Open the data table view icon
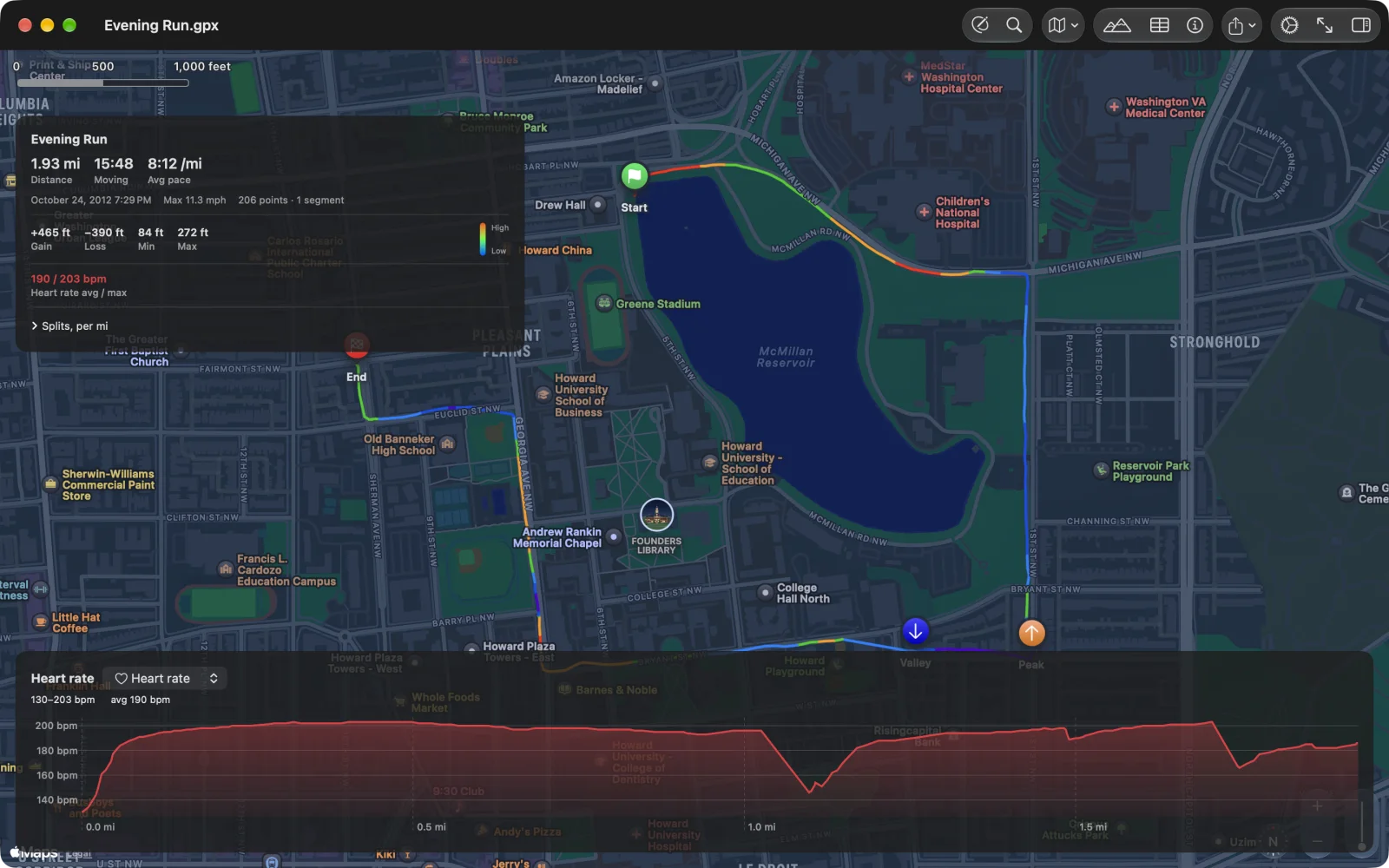Image resolution: width=1389 pixels, height=868 pixels. coord(1160,25)
